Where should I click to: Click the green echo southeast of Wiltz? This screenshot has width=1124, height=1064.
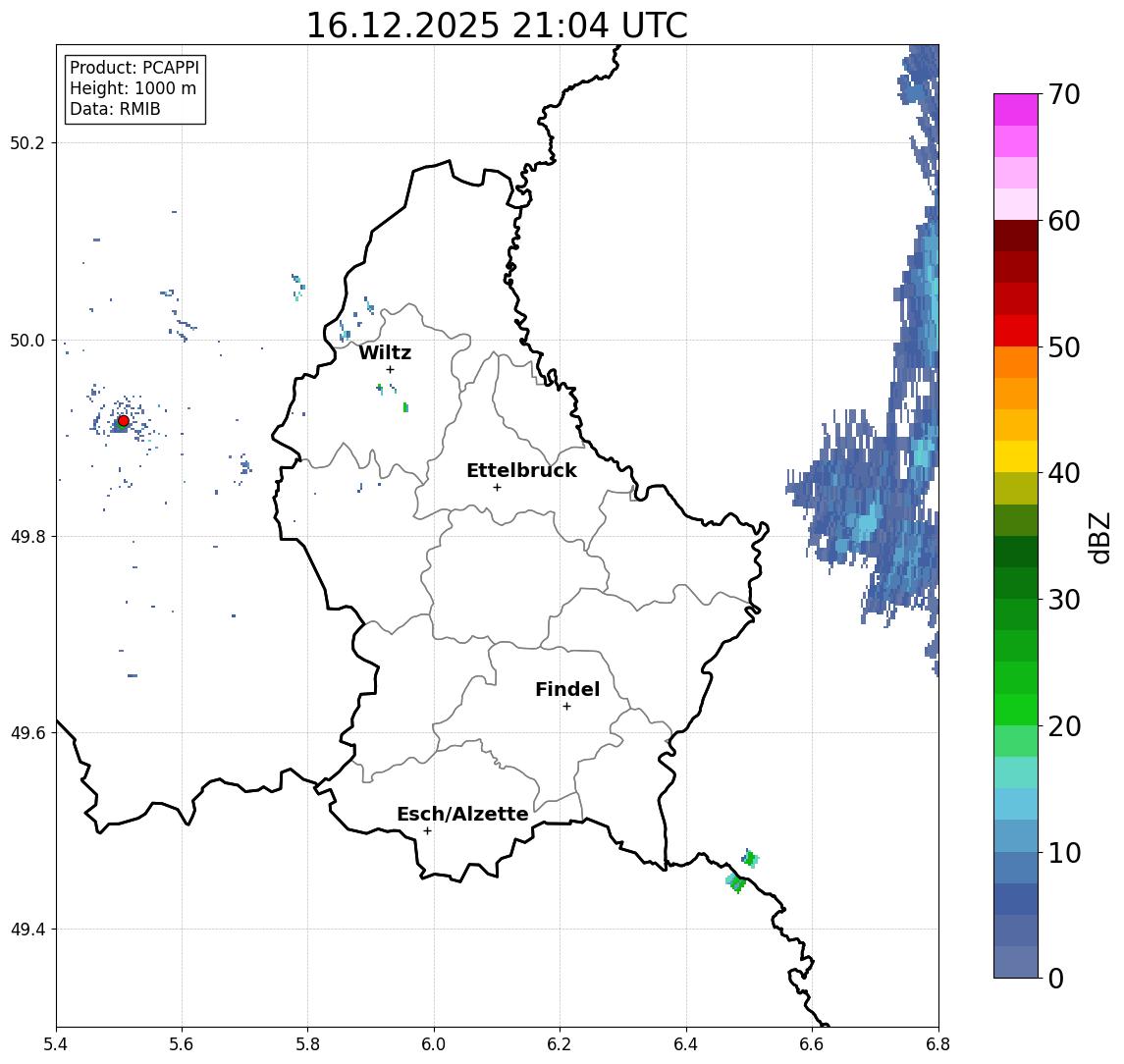pos(405,407)
